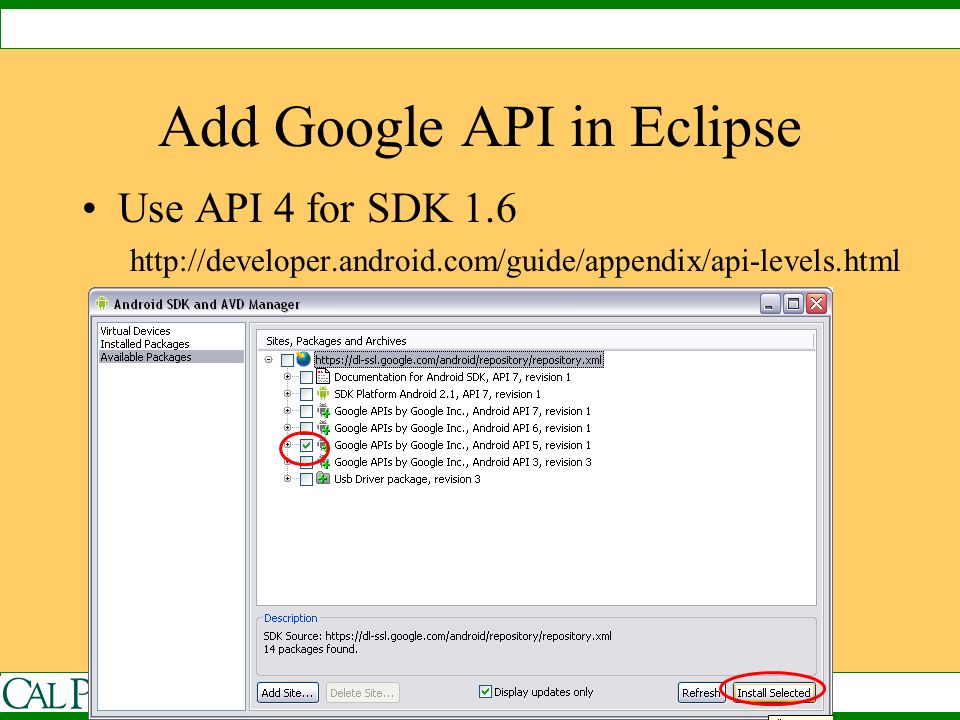Click the Google APIs Android API 3 icon

click(x=323, y=462)
